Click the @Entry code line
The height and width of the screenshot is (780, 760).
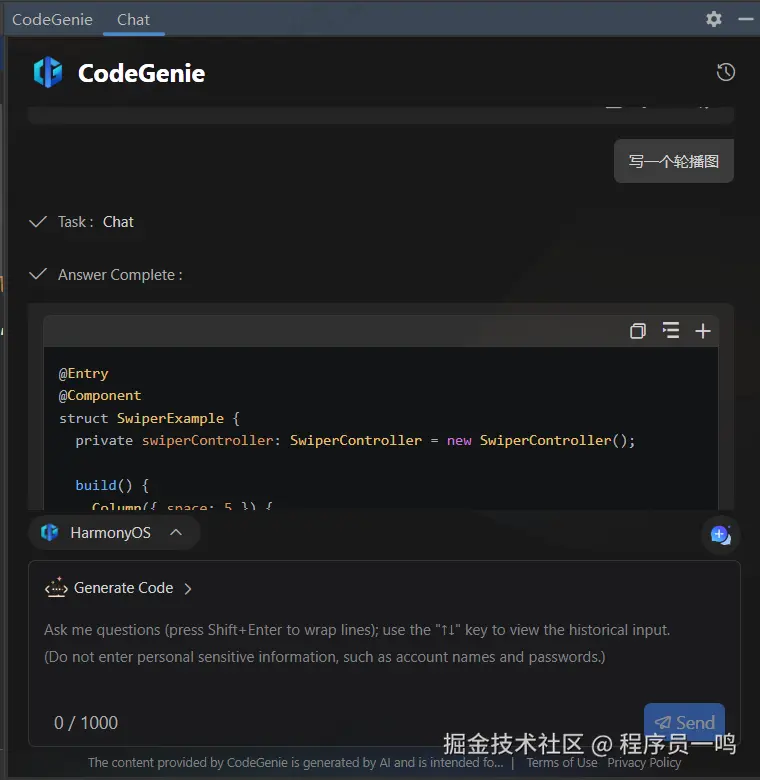84,374
